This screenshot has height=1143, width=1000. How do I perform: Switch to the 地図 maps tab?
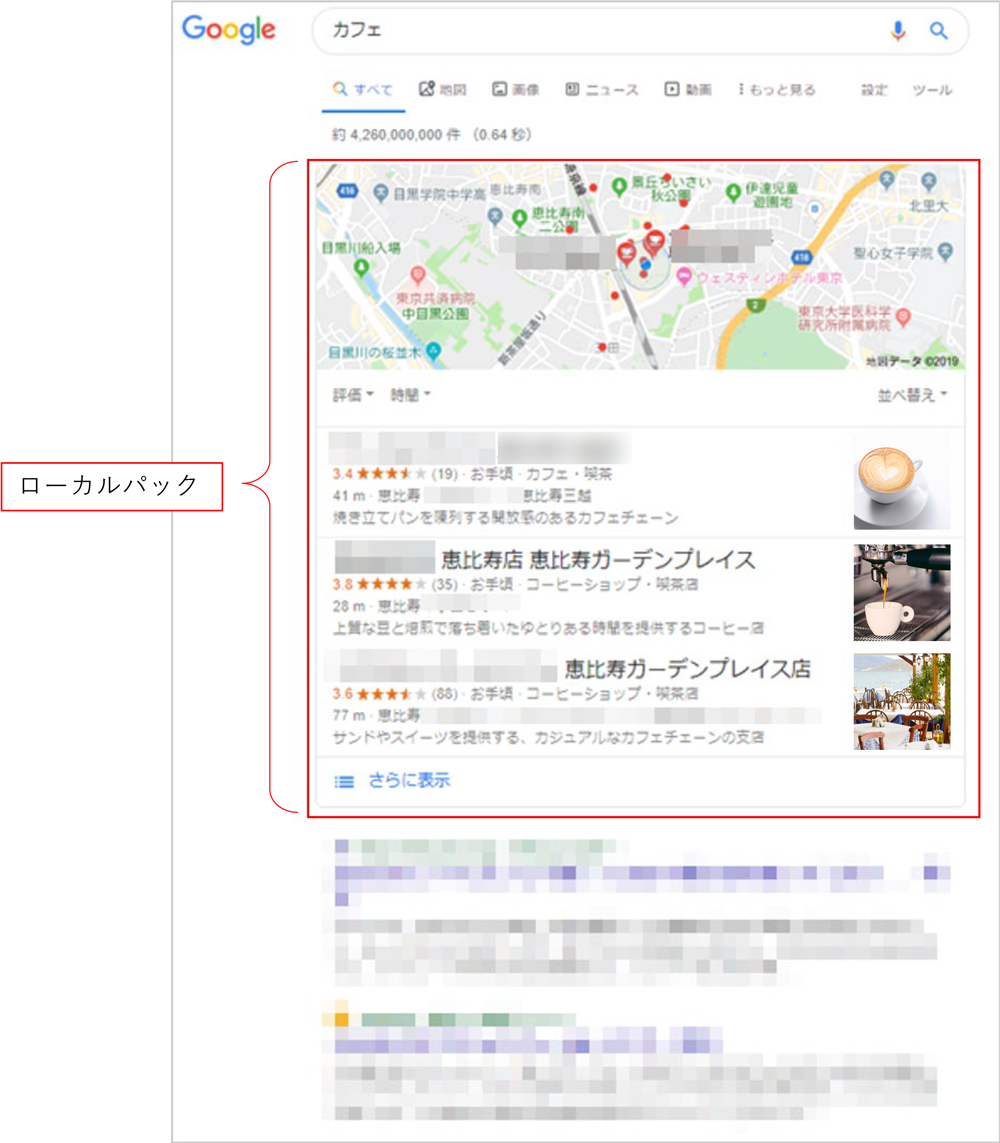[x=442, y=90]
